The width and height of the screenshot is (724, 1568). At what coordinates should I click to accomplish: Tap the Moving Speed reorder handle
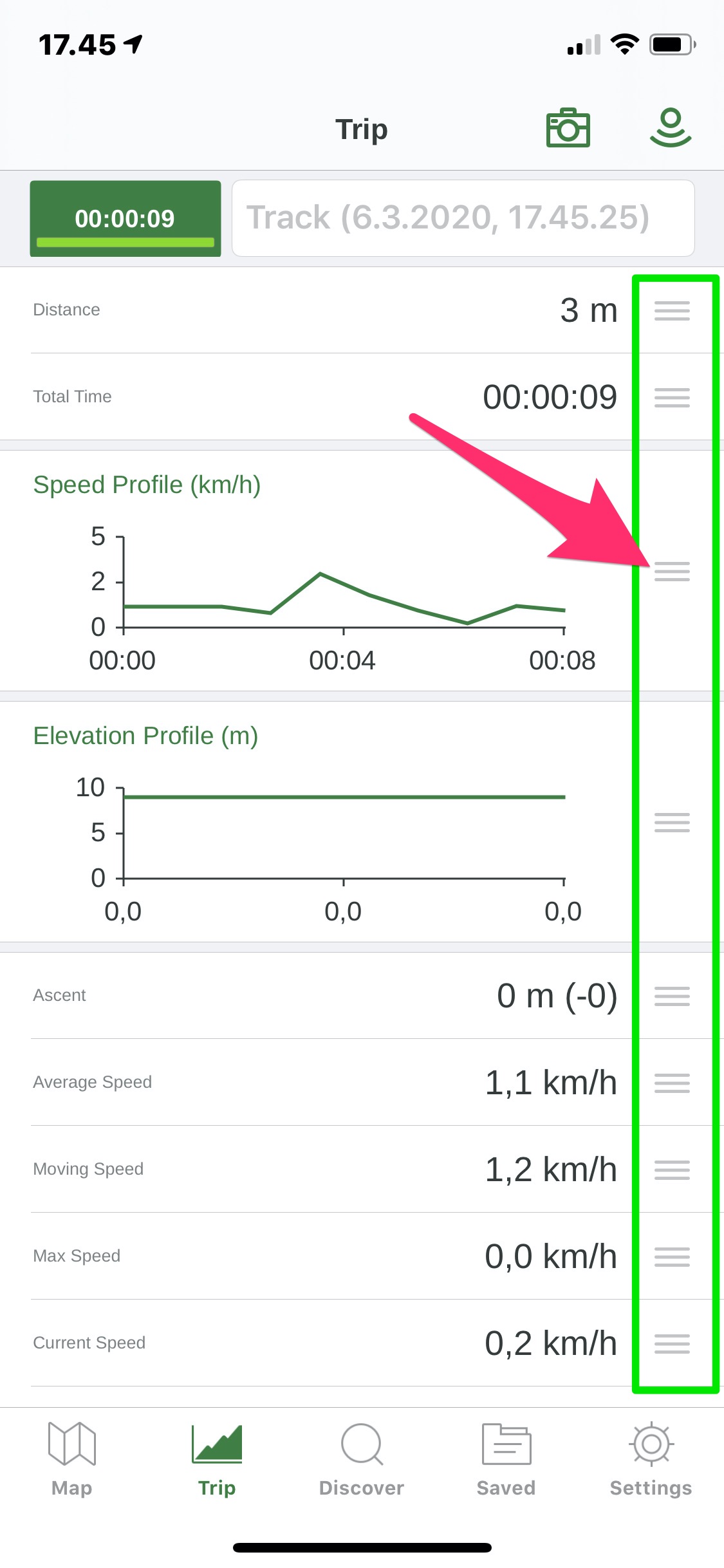(672, 1170)
